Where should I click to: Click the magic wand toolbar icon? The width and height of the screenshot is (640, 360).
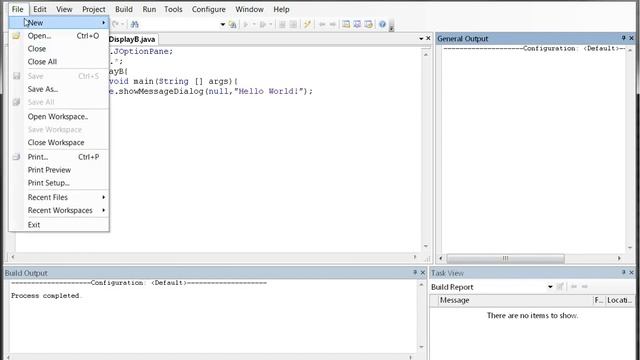click(x=307, y=24)
